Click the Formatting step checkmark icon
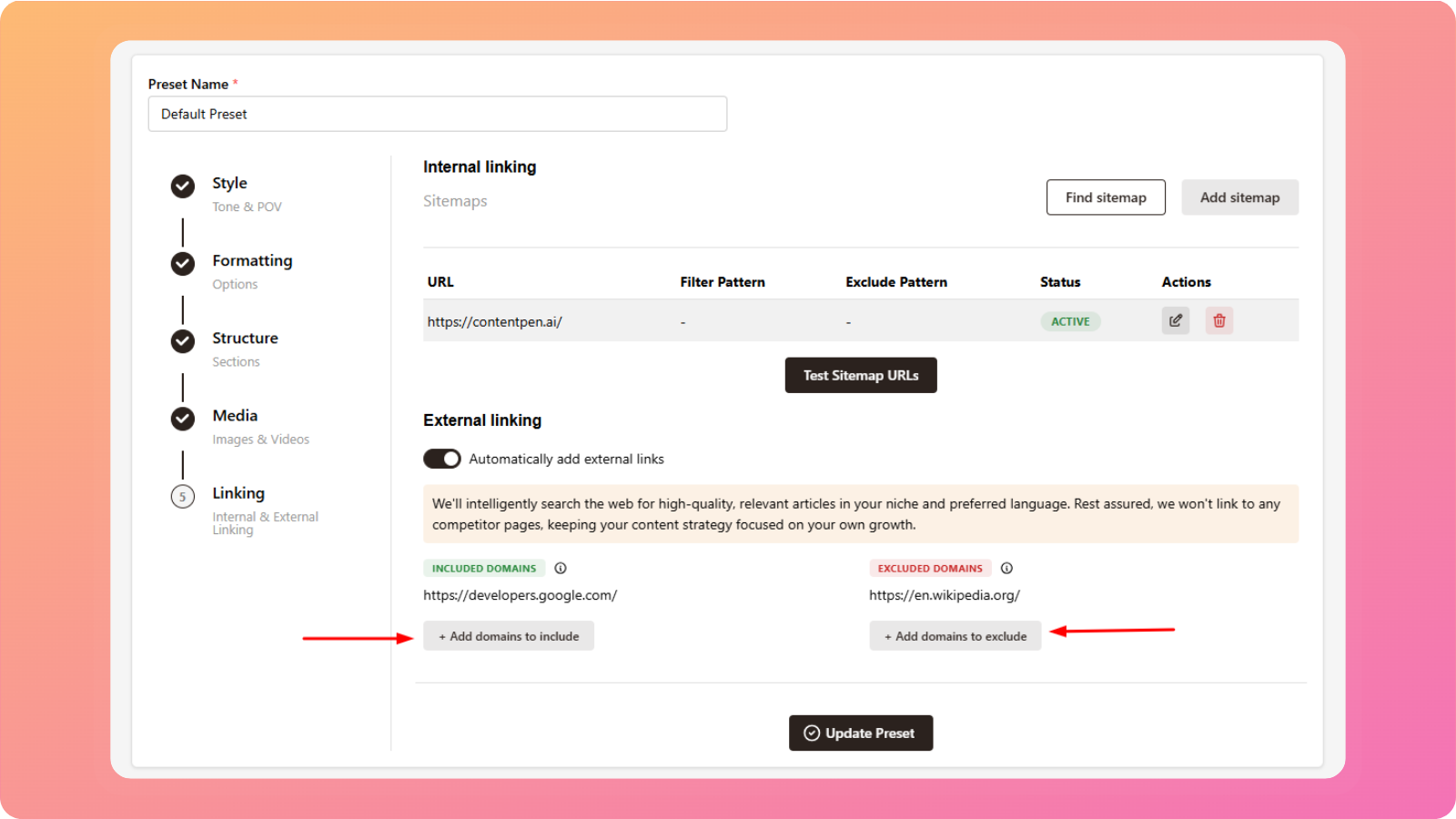The width and height of the screenshot is (1456, 819). pyautogui.click(x=183, y=264)
